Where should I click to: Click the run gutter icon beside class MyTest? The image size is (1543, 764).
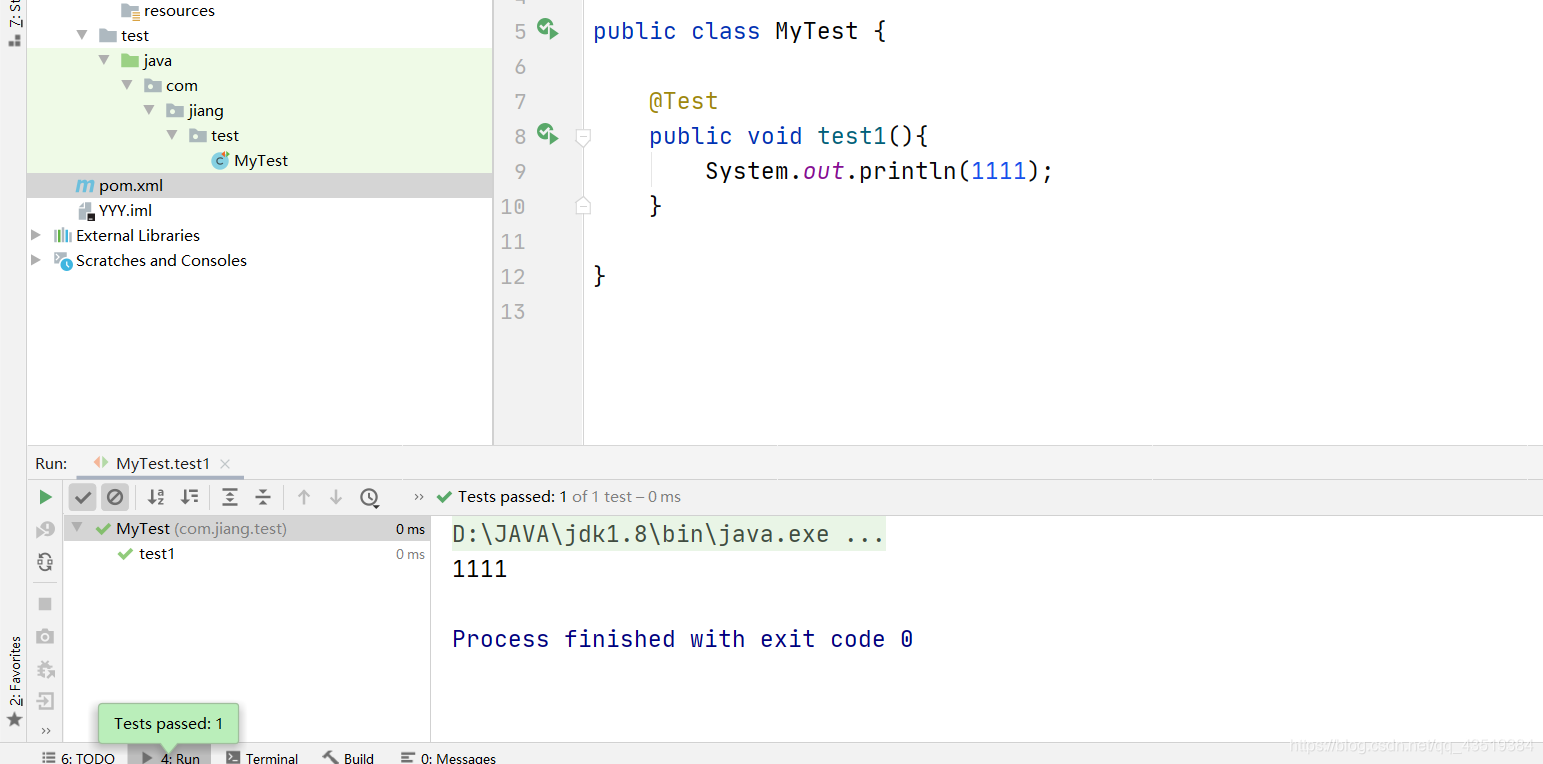tap(547, 28)
